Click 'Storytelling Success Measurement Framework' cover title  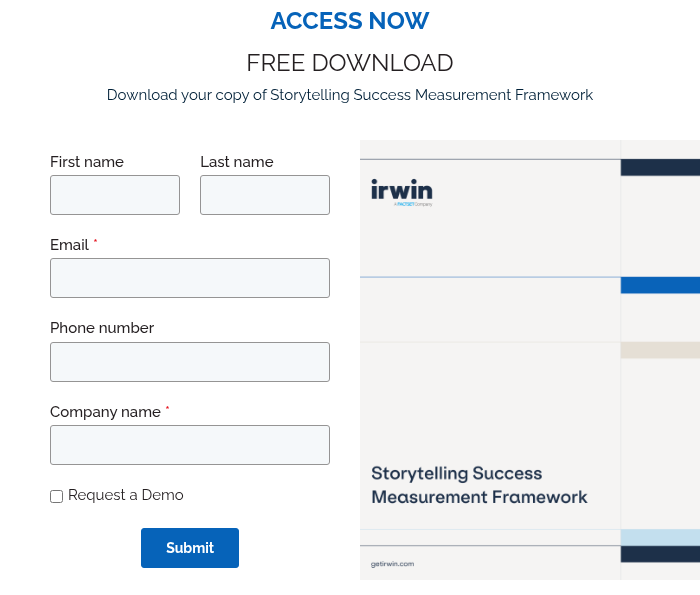click(x=479, y=485)
